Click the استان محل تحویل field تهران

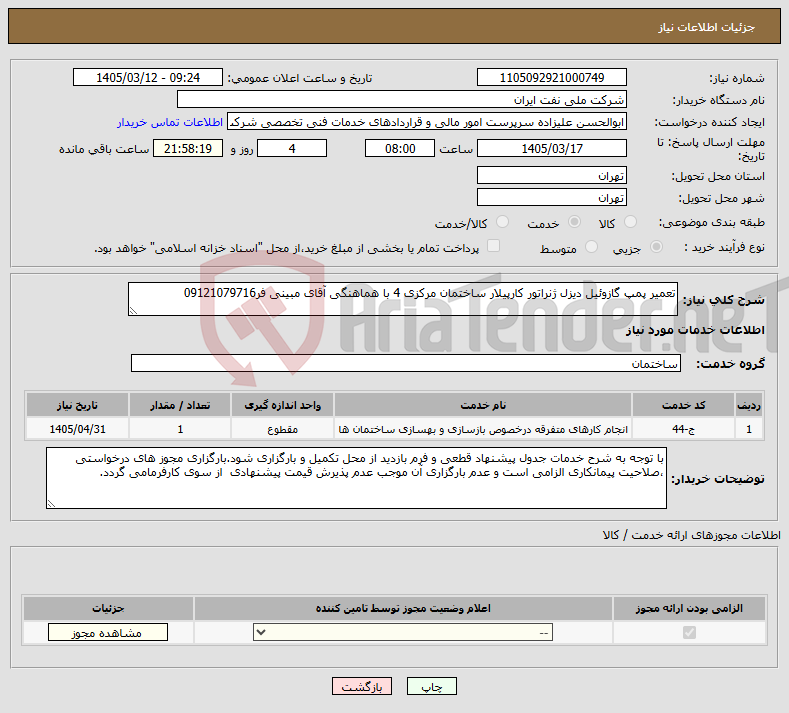[551, 176]
